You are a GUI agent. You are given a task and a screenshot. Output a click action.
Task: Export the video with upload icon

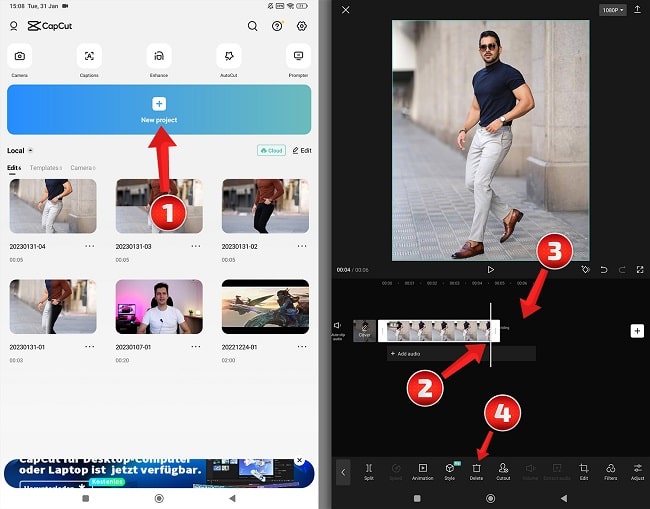[637, 10]
